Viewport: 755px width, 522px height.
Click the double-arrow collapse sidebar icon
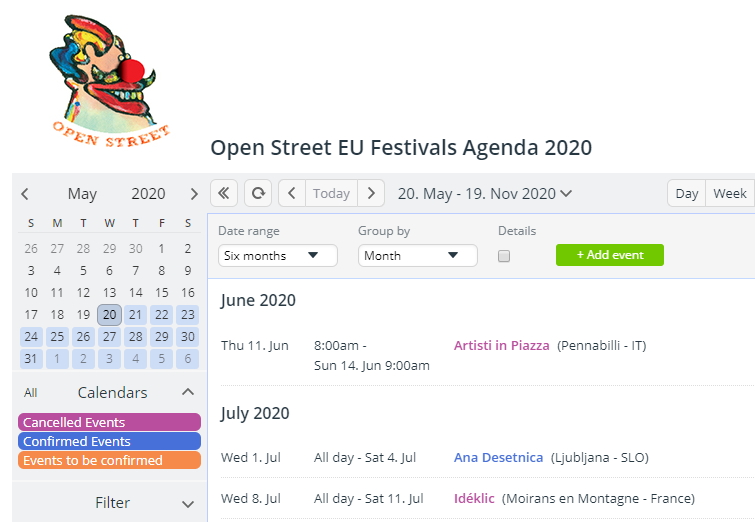click(224, 193)
